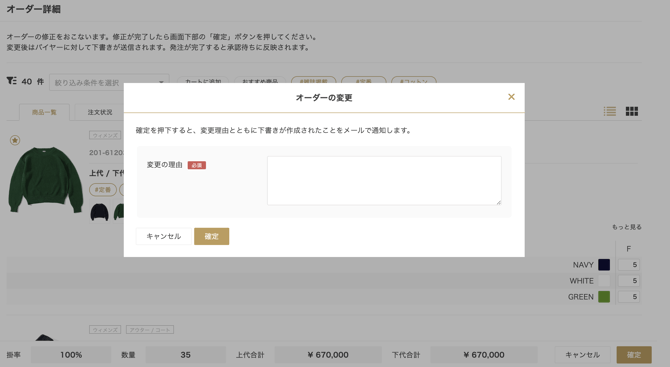Click the WHITE color swatch

(604, 281)
